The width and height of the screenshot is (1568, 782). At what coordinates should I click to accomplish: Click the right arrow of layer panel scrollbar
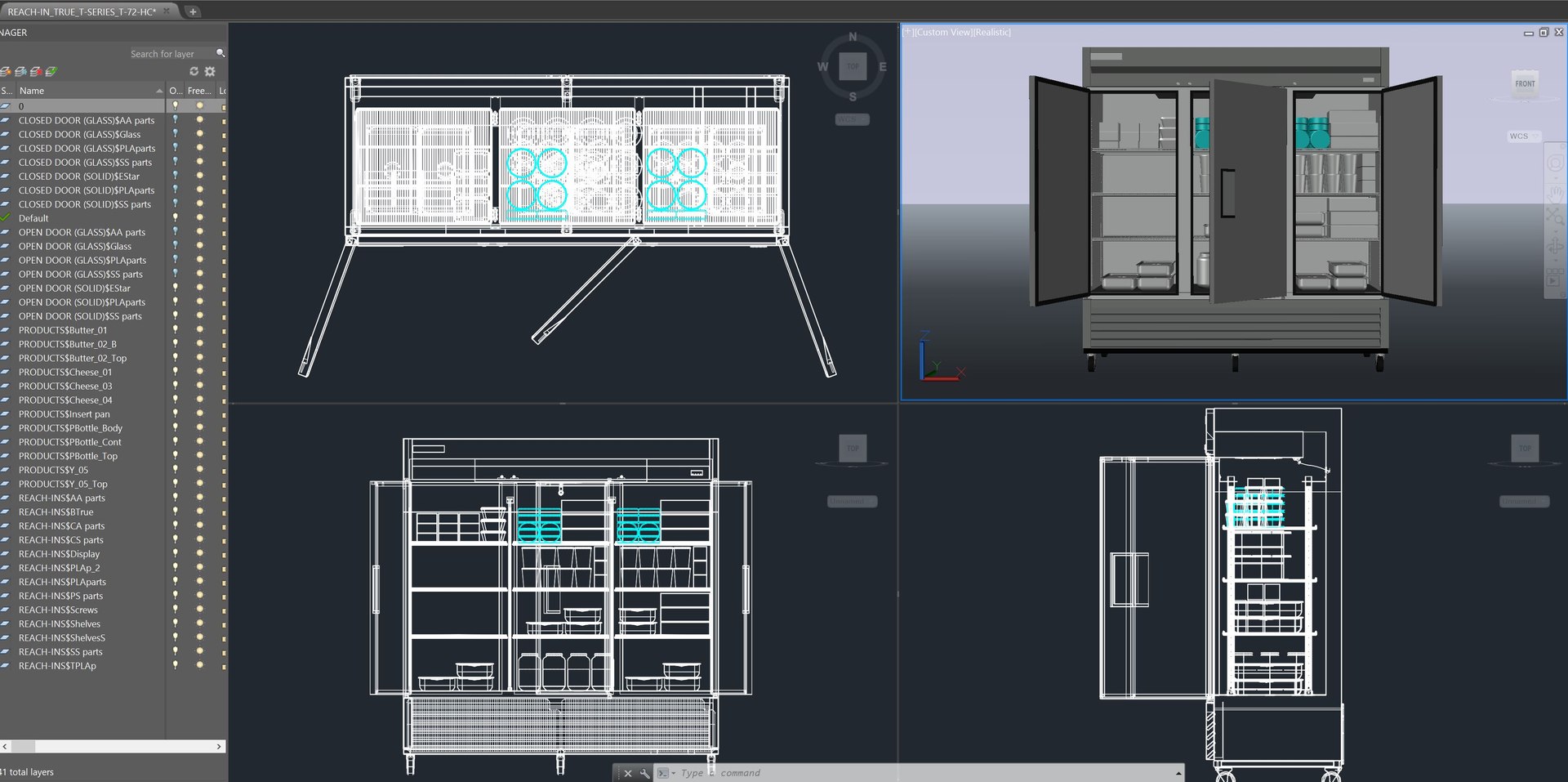point(219,746)
